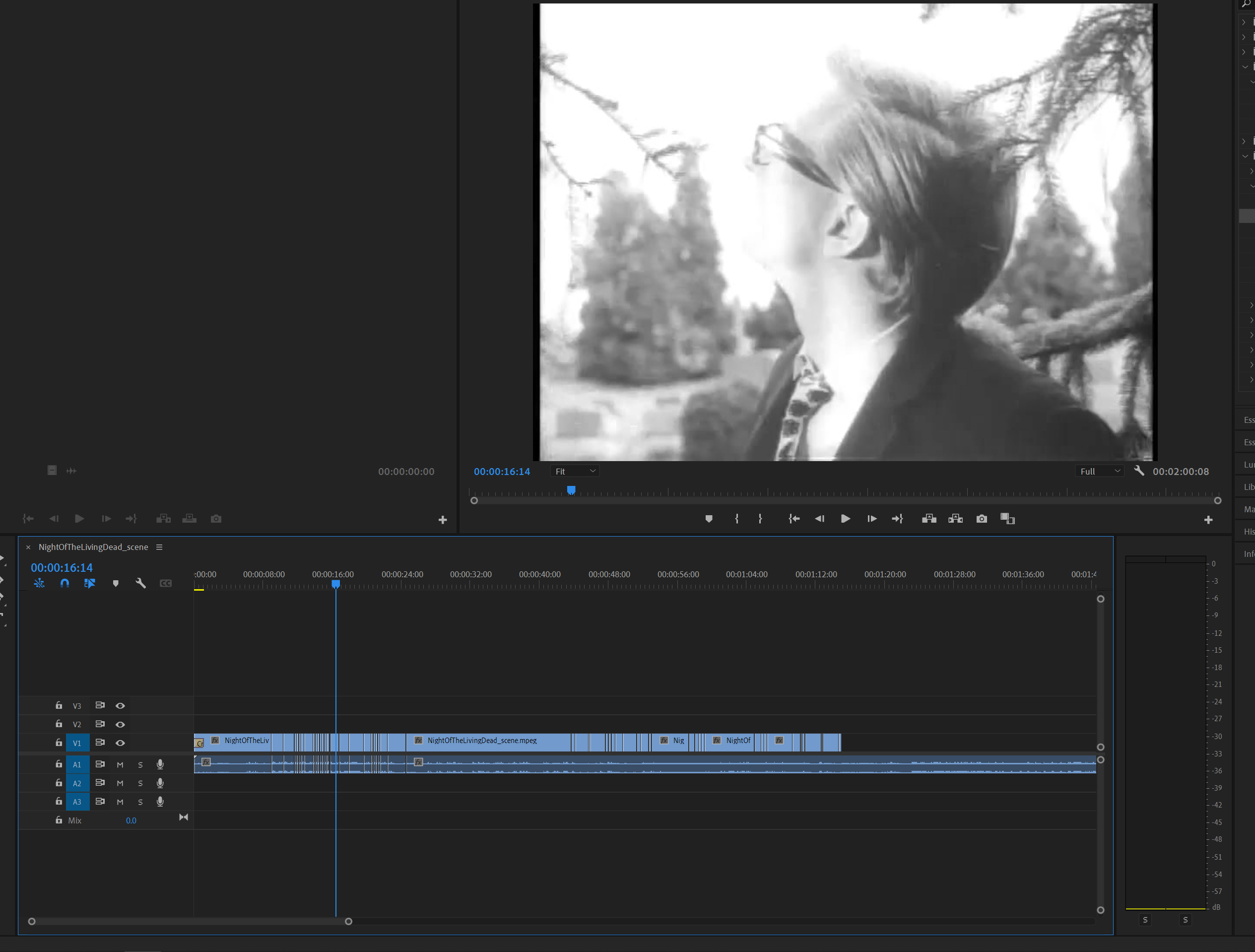The width and height of the screenshot is (1255, 952).
Task: Hide track V1 with eye icon
Action: point(120,743)
